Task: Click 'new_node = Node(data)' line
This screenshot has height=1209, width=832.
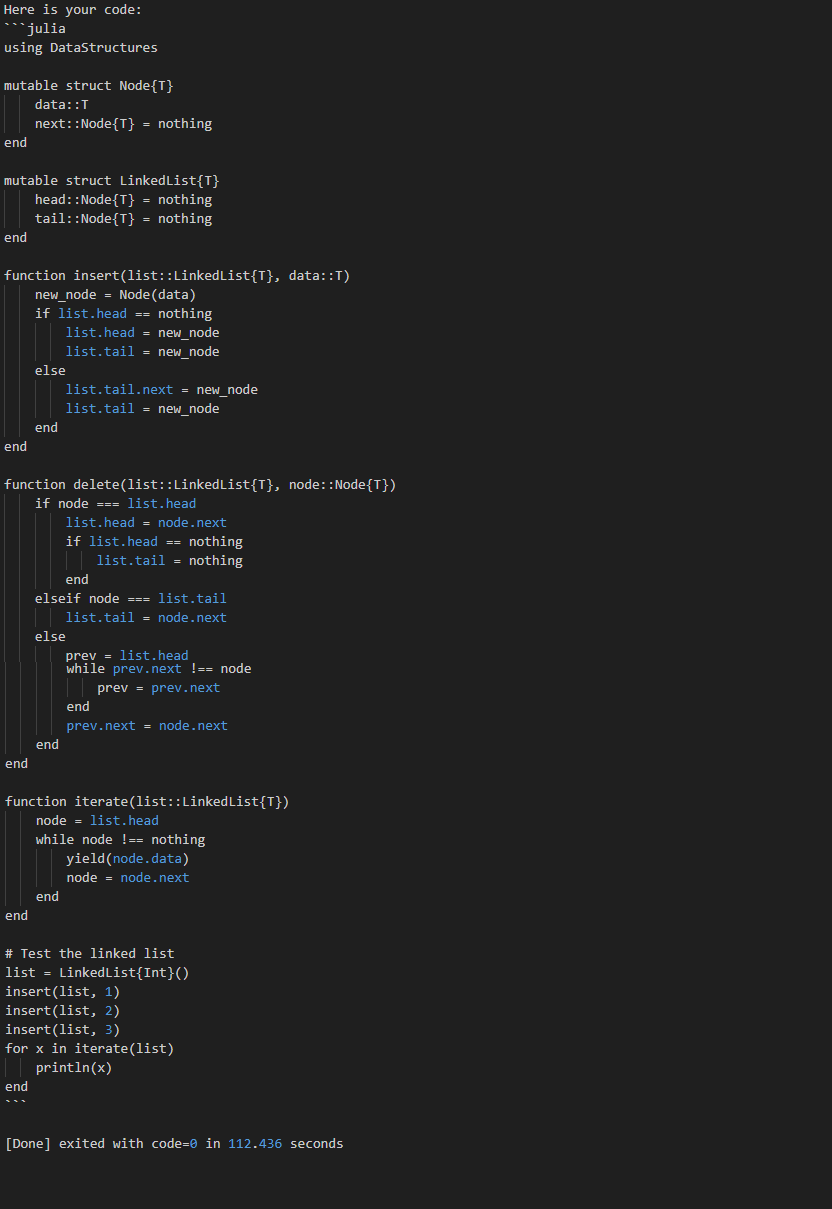Action: [x=116, y=295]
